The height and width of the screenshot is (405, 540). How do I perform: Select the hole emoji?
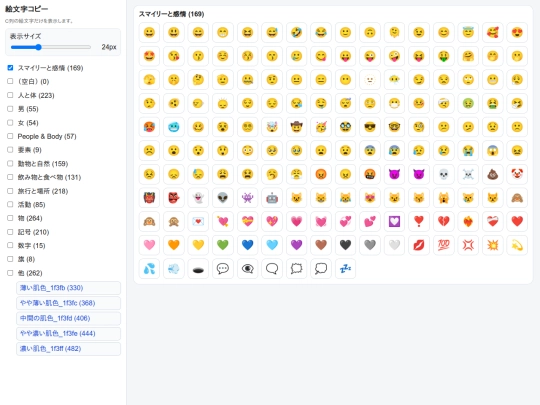tap(198, 268)
